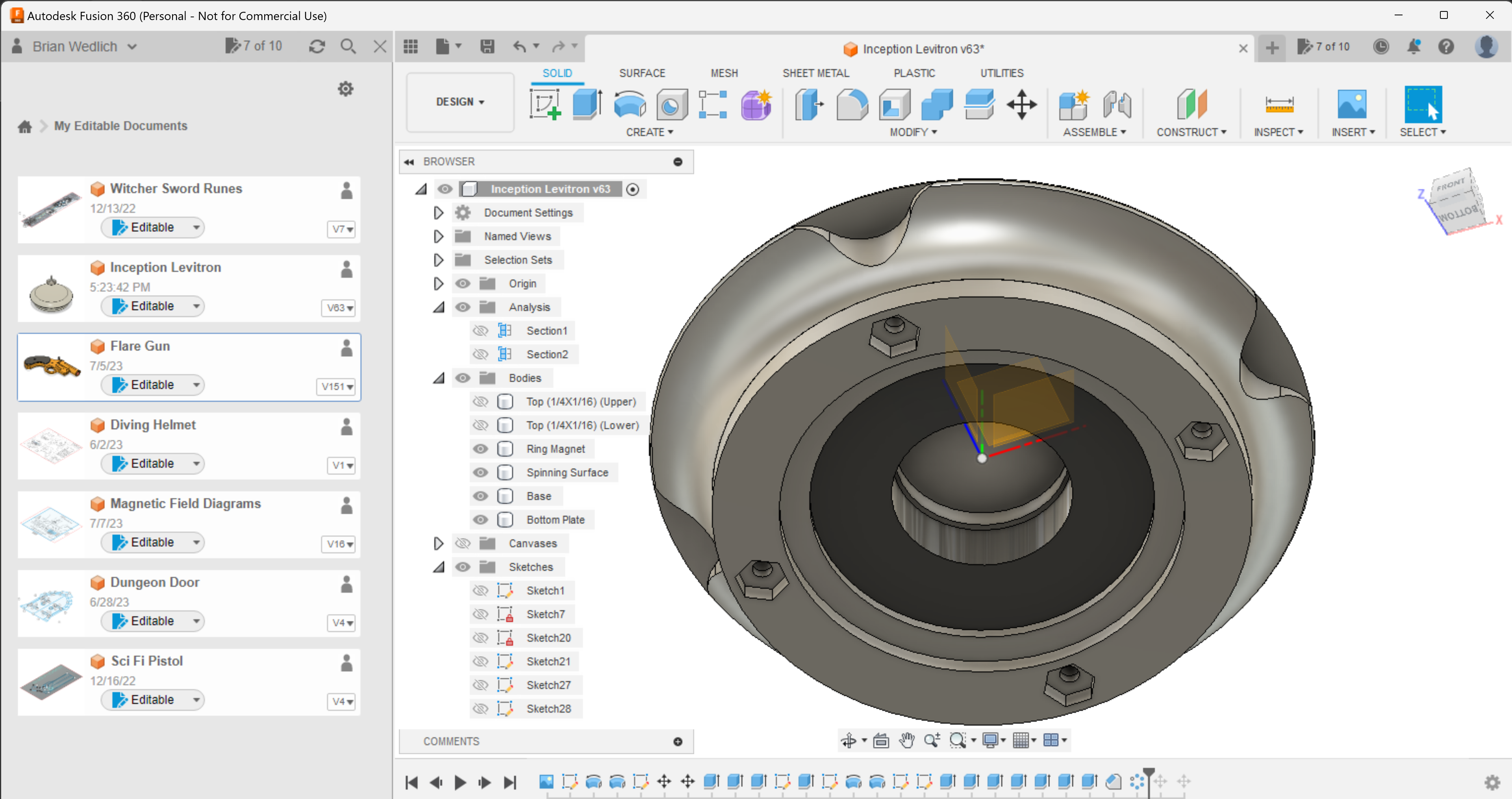
Task: Save the current design
Action: pyautogui.click(x=487, y=46)
